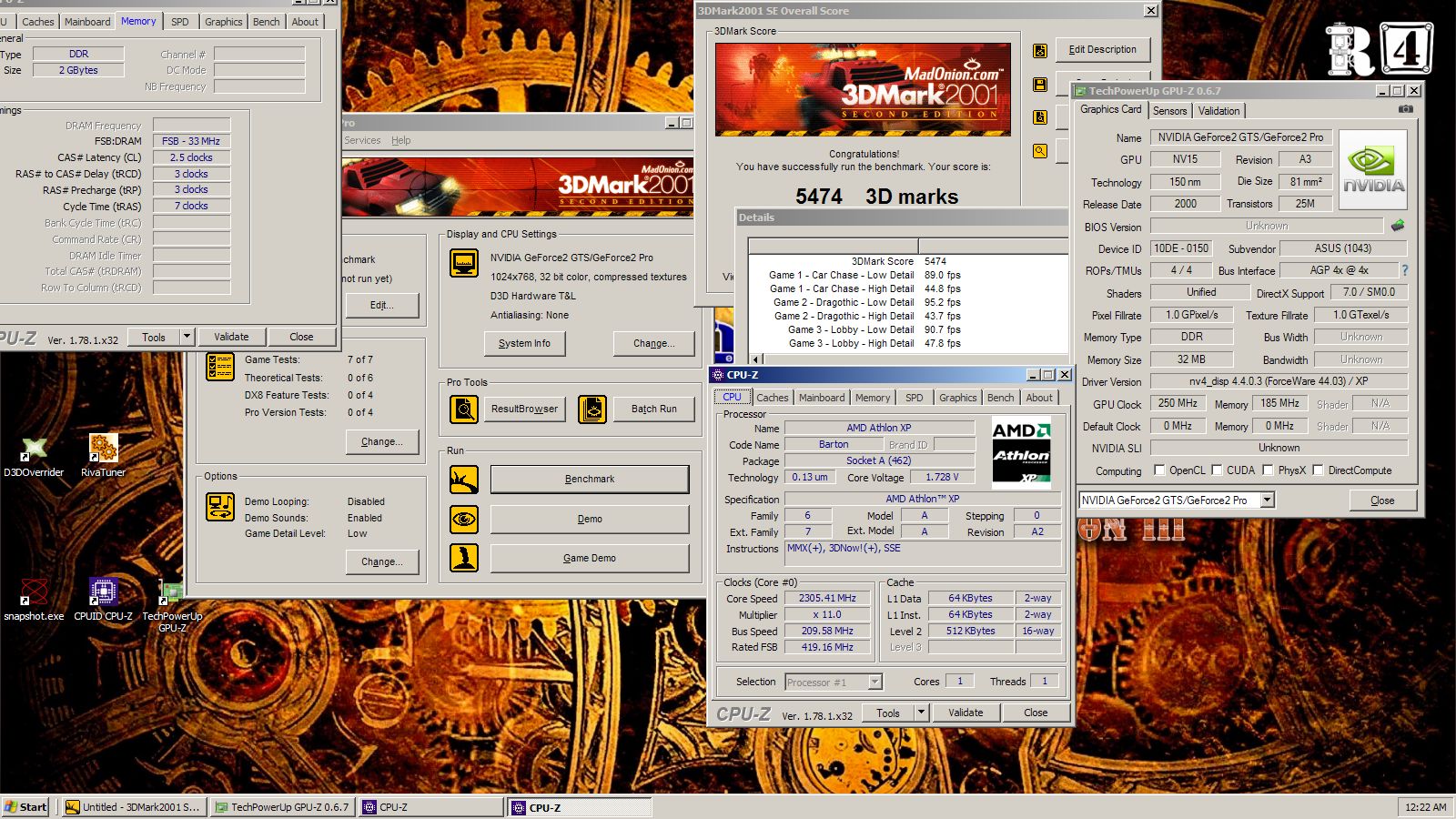This screenshot has height=819, width=1456.
Task: Open TechPowerUp GPU-Z desktop shortcut
Action: (x=172, y=604)
